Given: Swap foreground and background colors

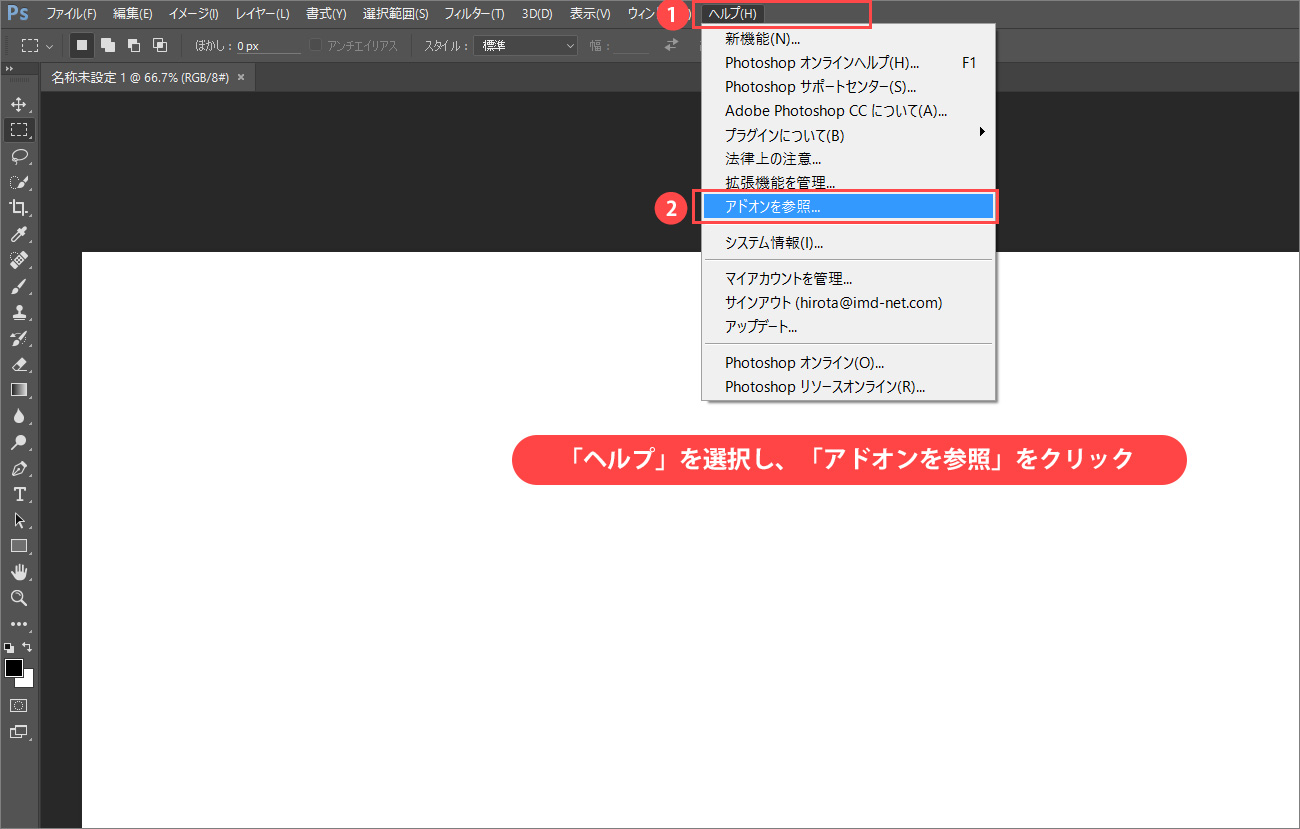Looking at the screenshot, I should [28, 647].
